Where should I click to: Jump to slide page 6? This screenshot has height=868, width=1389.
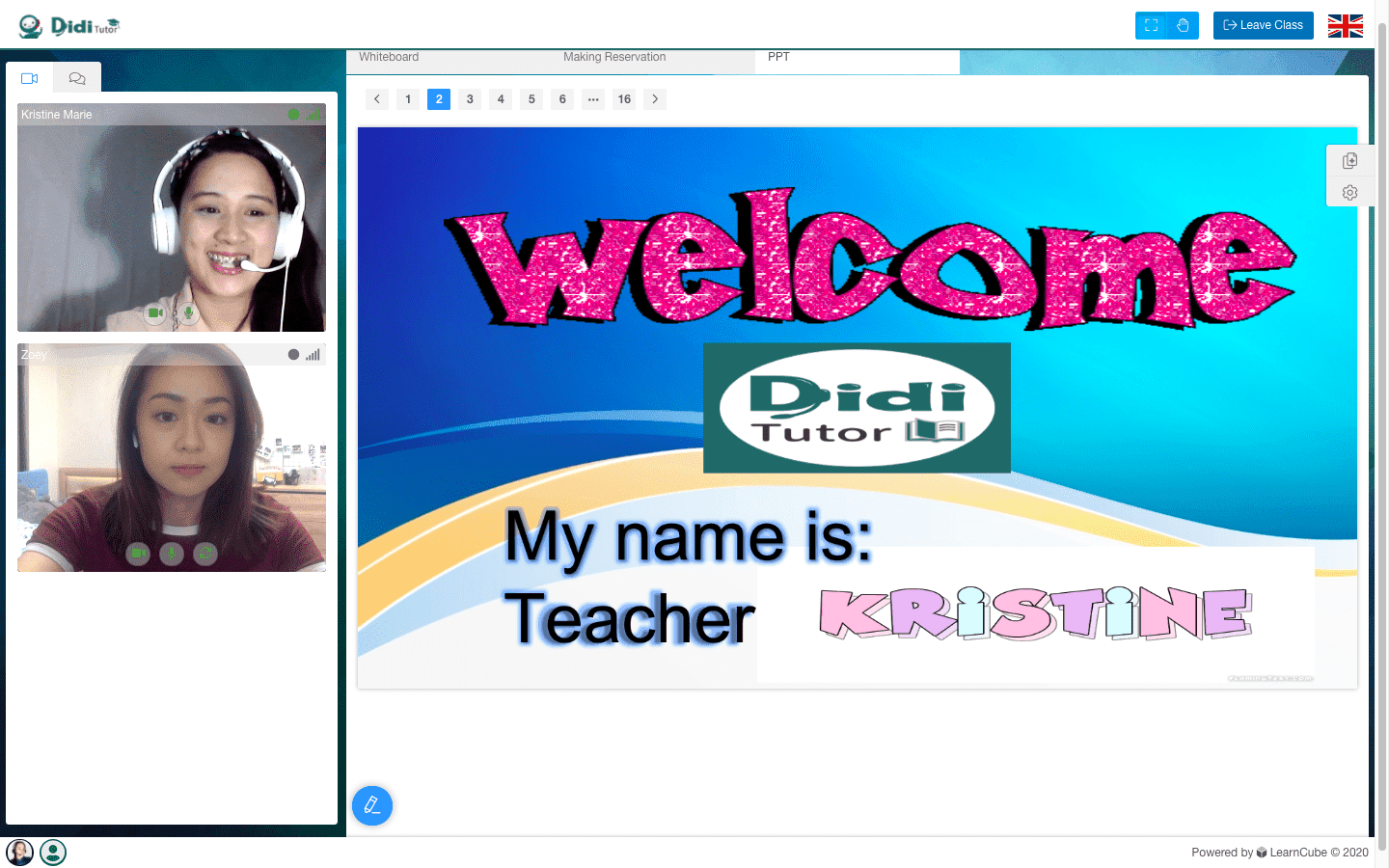tap(562, 98)
